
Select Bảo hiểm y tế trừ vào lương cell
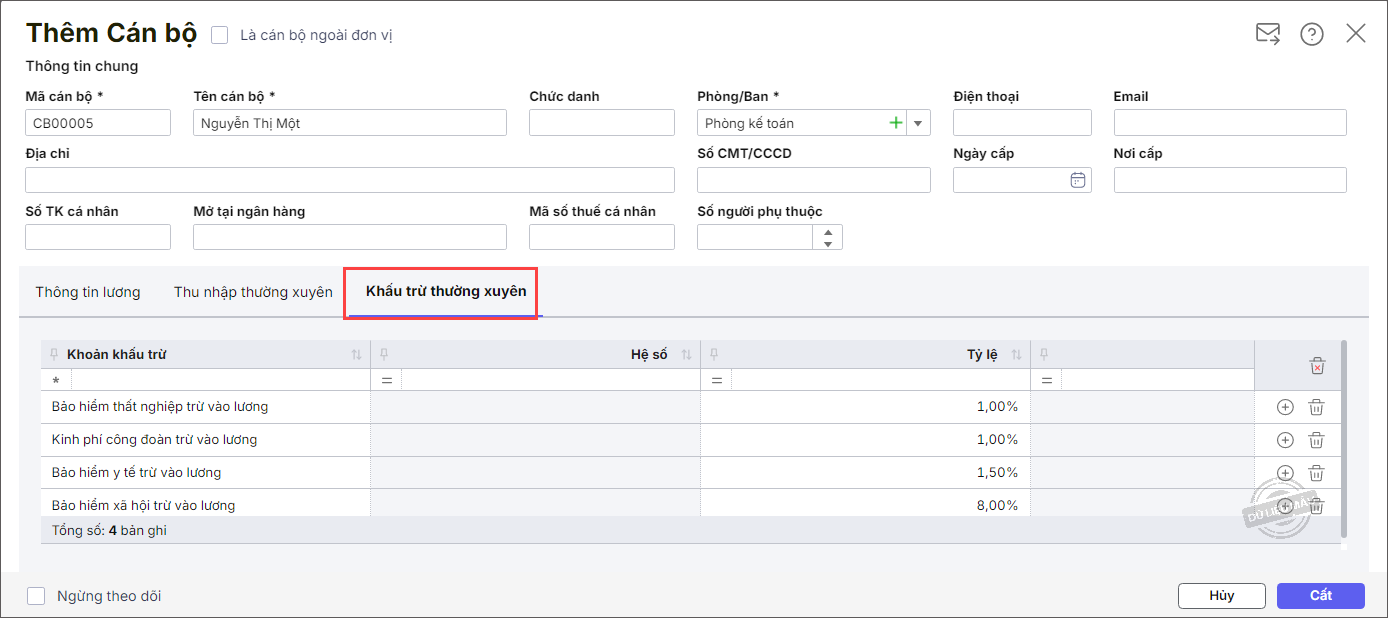pyautogui.click(x=206, y=473)
